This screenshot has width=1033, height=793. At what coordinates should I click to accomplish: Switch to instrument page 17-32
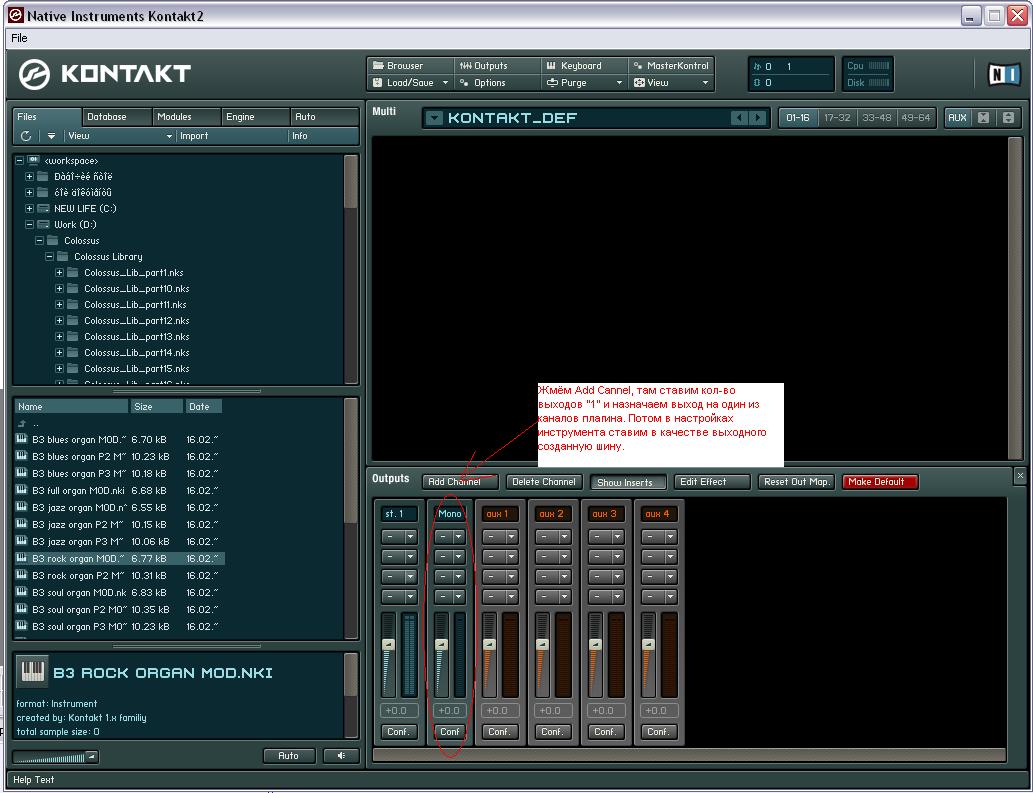click(x=837, y=118)
